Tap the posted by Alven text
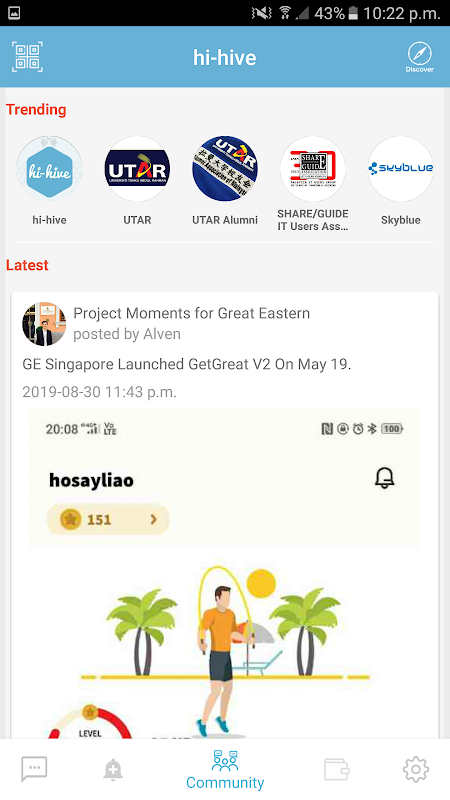Screen dimensions: 450x800 [127, 334]
